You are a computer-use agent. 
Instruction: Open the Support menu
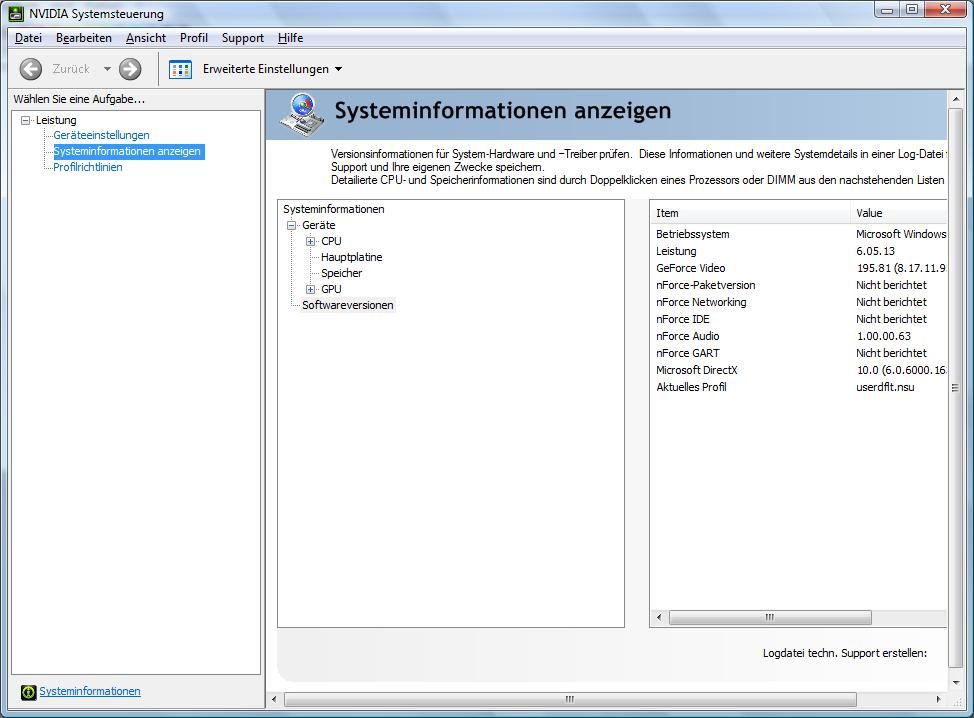(243, 38)
